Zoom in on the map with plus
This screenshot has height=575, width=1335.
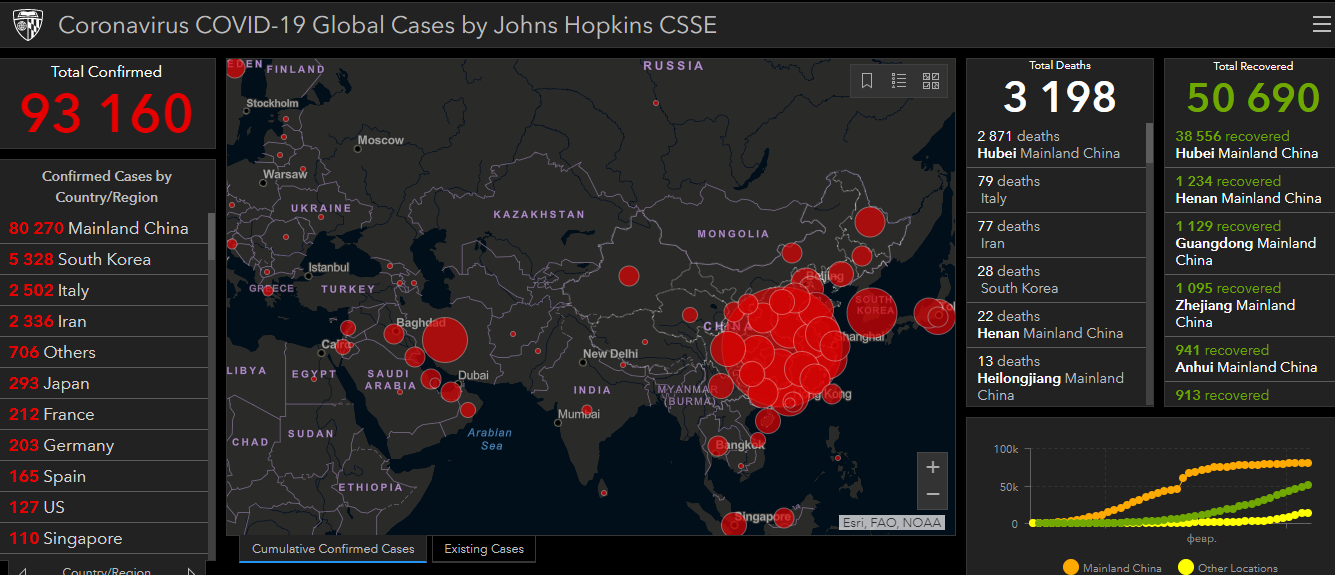(x=933, y=467)
